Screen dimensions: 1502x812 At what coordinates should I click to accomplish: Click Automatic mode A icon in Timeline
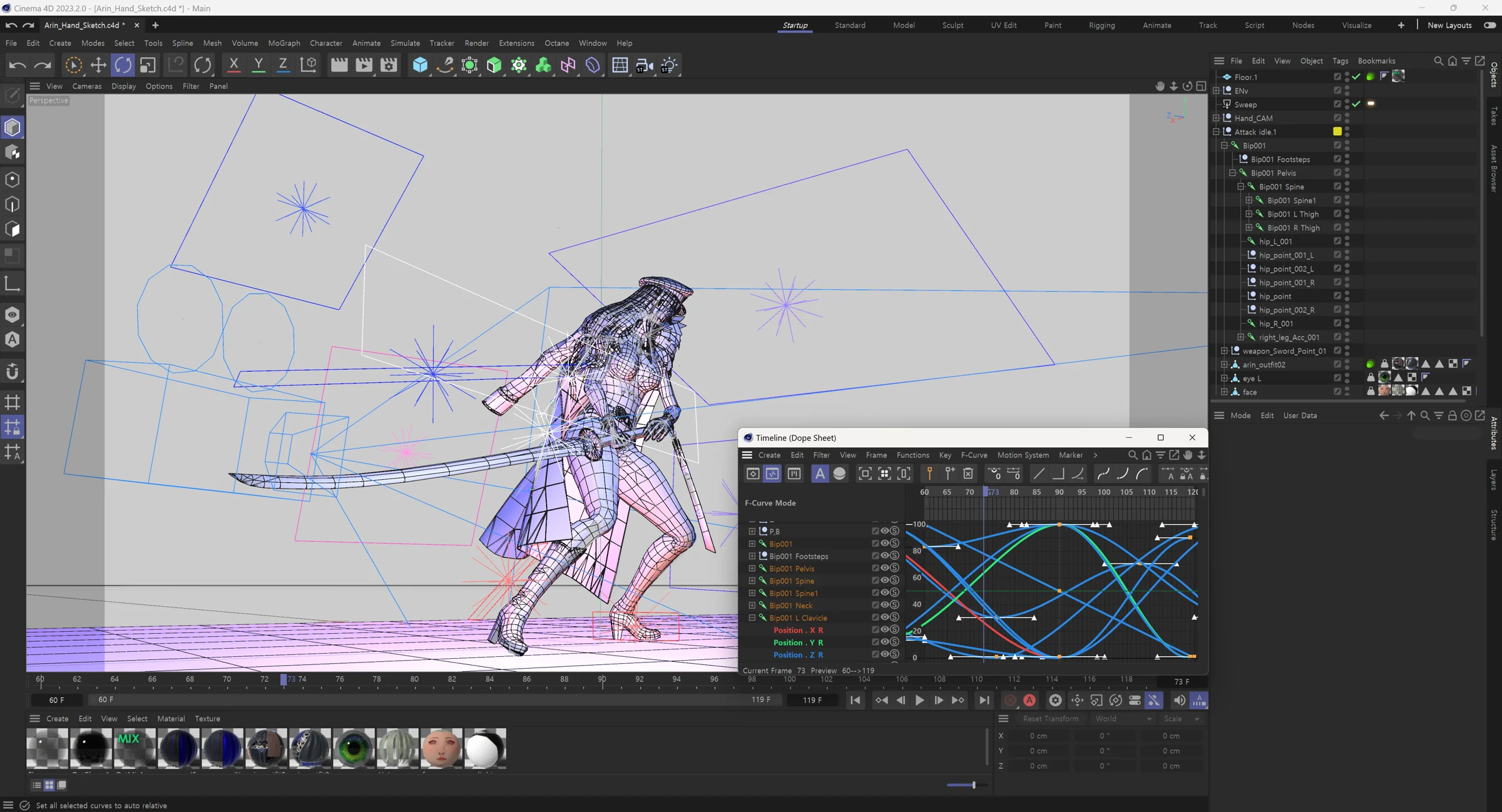point(819,474)
